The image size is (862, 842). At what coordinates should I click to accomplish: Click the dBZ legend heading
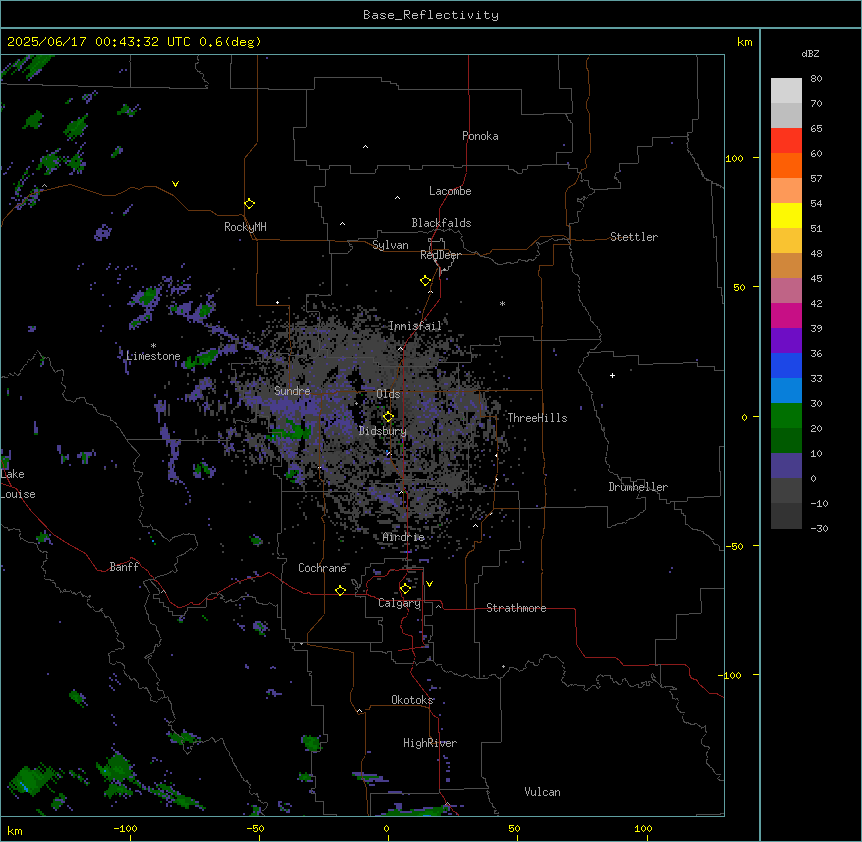[810, 53]
